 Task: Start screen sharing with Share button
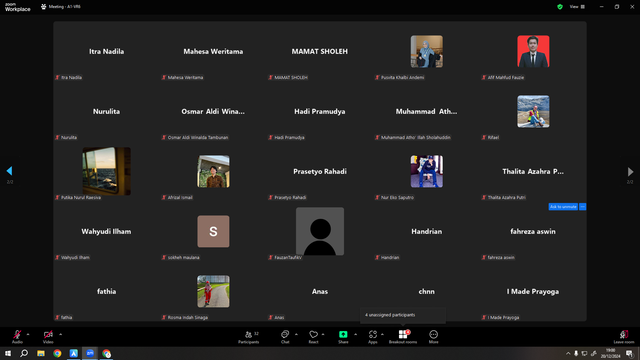click(x=343, y=336)
